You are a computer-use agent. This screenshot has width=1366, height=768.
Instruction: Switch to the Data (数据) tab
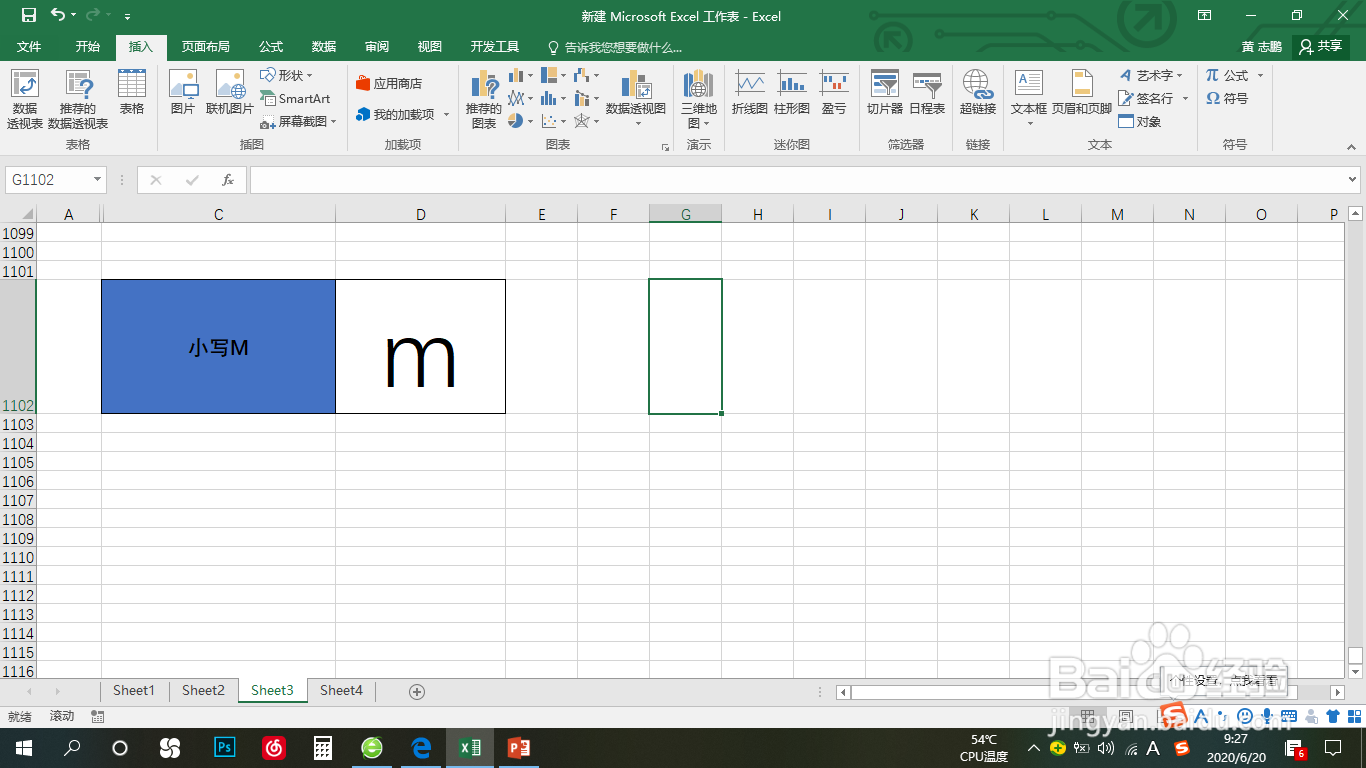[x=324, y=47]
